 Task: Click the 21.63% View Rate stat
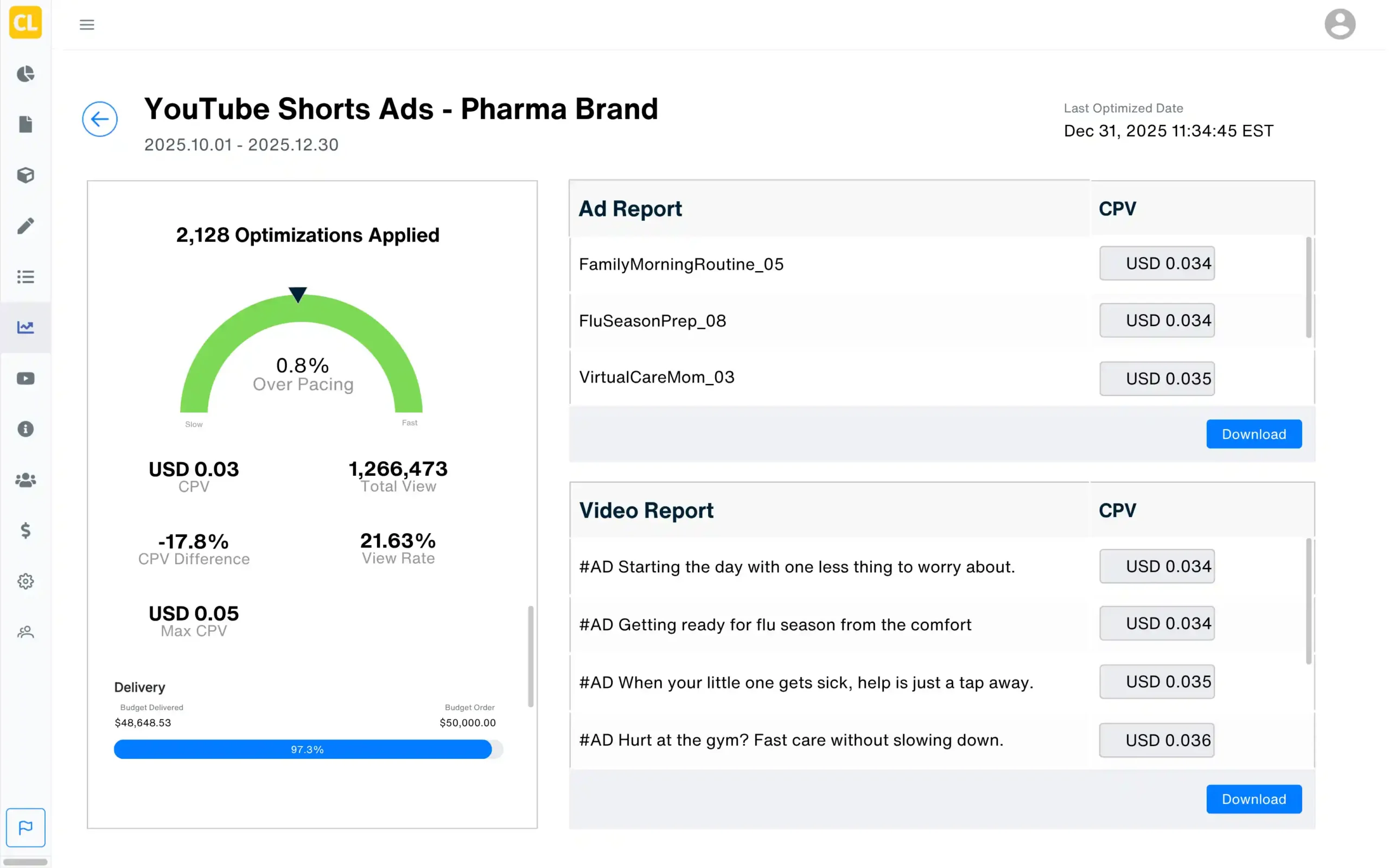tap(398, 548)
